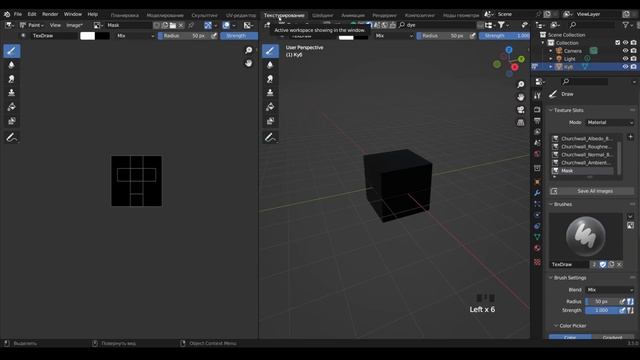
Task: Select the Clone tool in image editor
Action: pos(11,93)
